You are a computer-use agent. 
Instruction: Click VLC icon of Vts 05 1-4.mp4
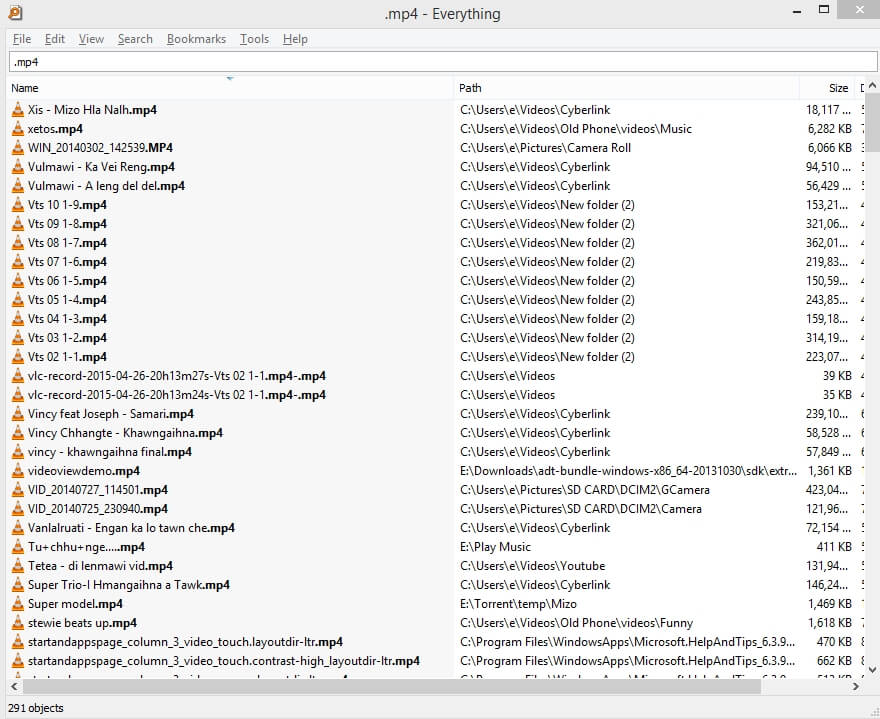(18, 300)
